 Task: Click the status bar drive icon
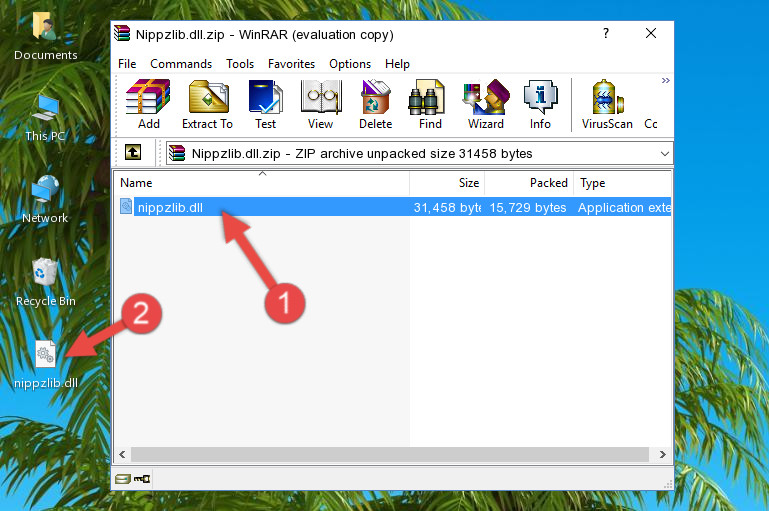click(x=123, y=478)
